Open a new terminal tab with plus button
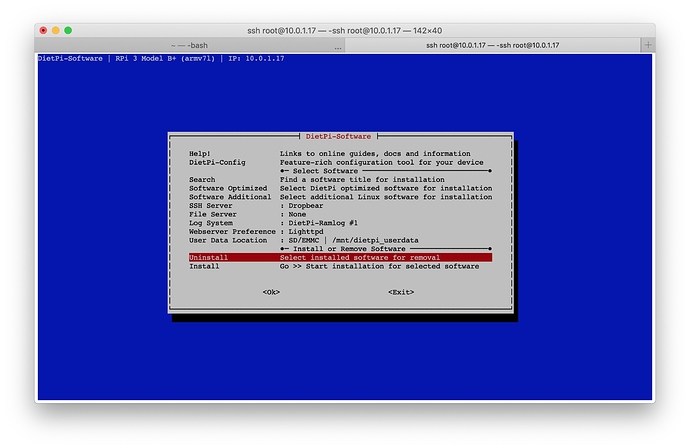Image resolution: width=690 pixels, height=448 pixels. point(648,45)
